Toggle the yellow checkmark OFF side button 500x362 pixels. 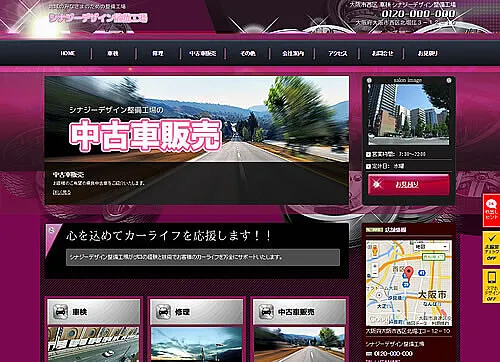click(x=491, y=248)
